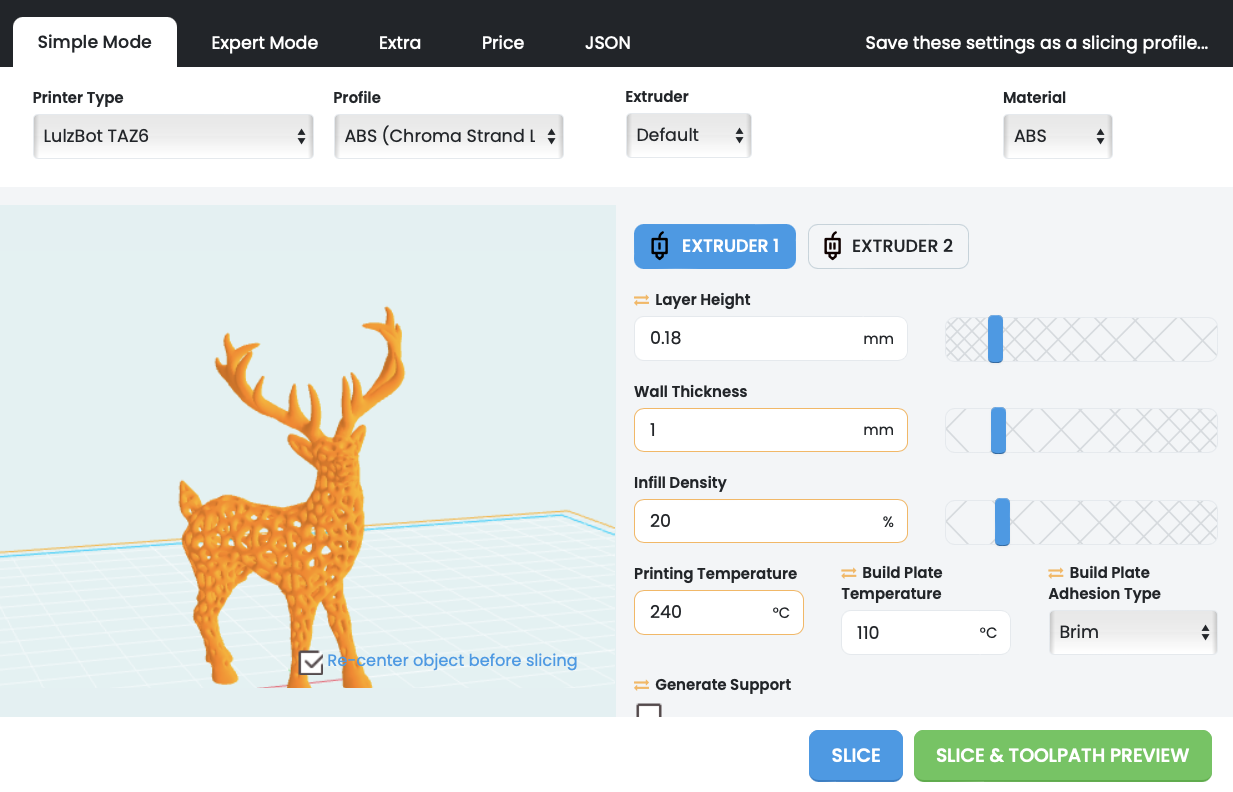Open the Material dropdown showing ABS
The image size is (1233, 792).
(1057, 135)
